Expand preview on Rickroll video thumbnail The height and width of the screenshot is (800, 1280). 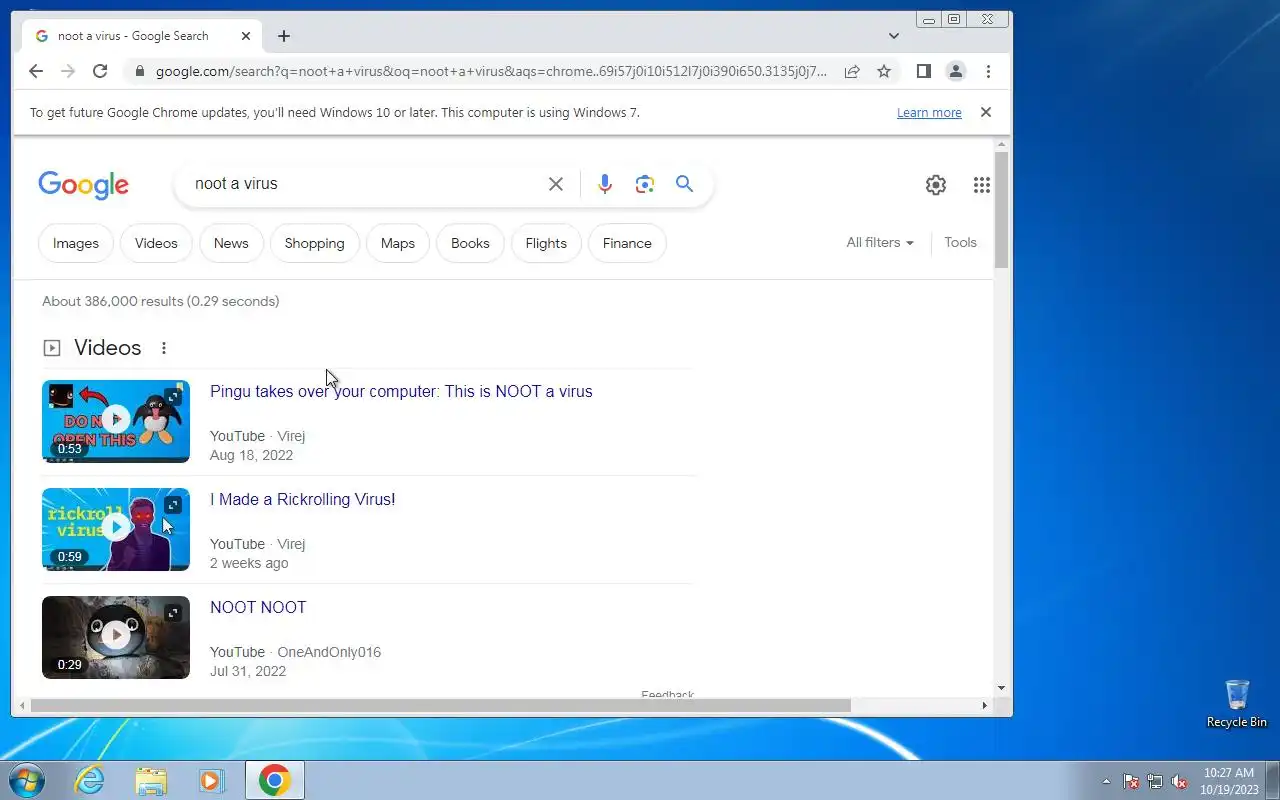[173, 505]
